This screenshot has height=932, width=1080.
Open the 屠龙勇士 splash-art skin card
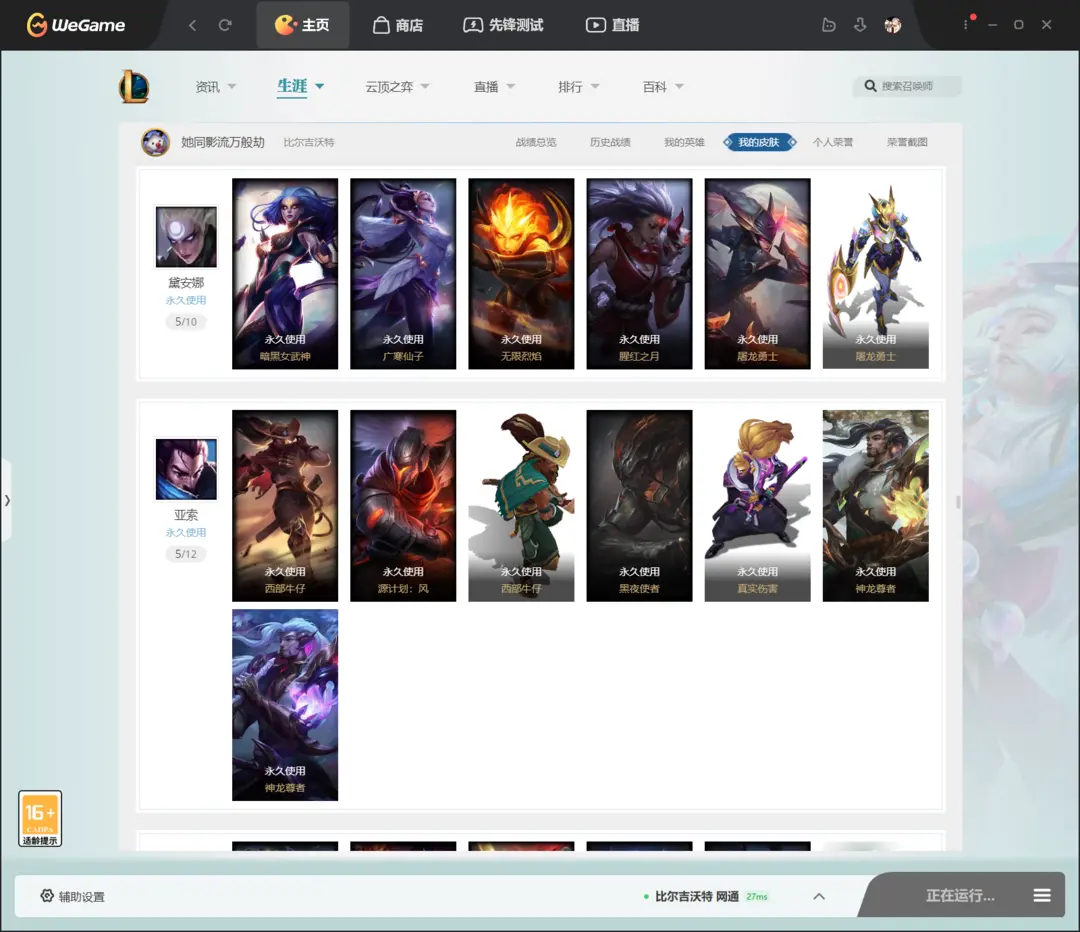[758, 273]
